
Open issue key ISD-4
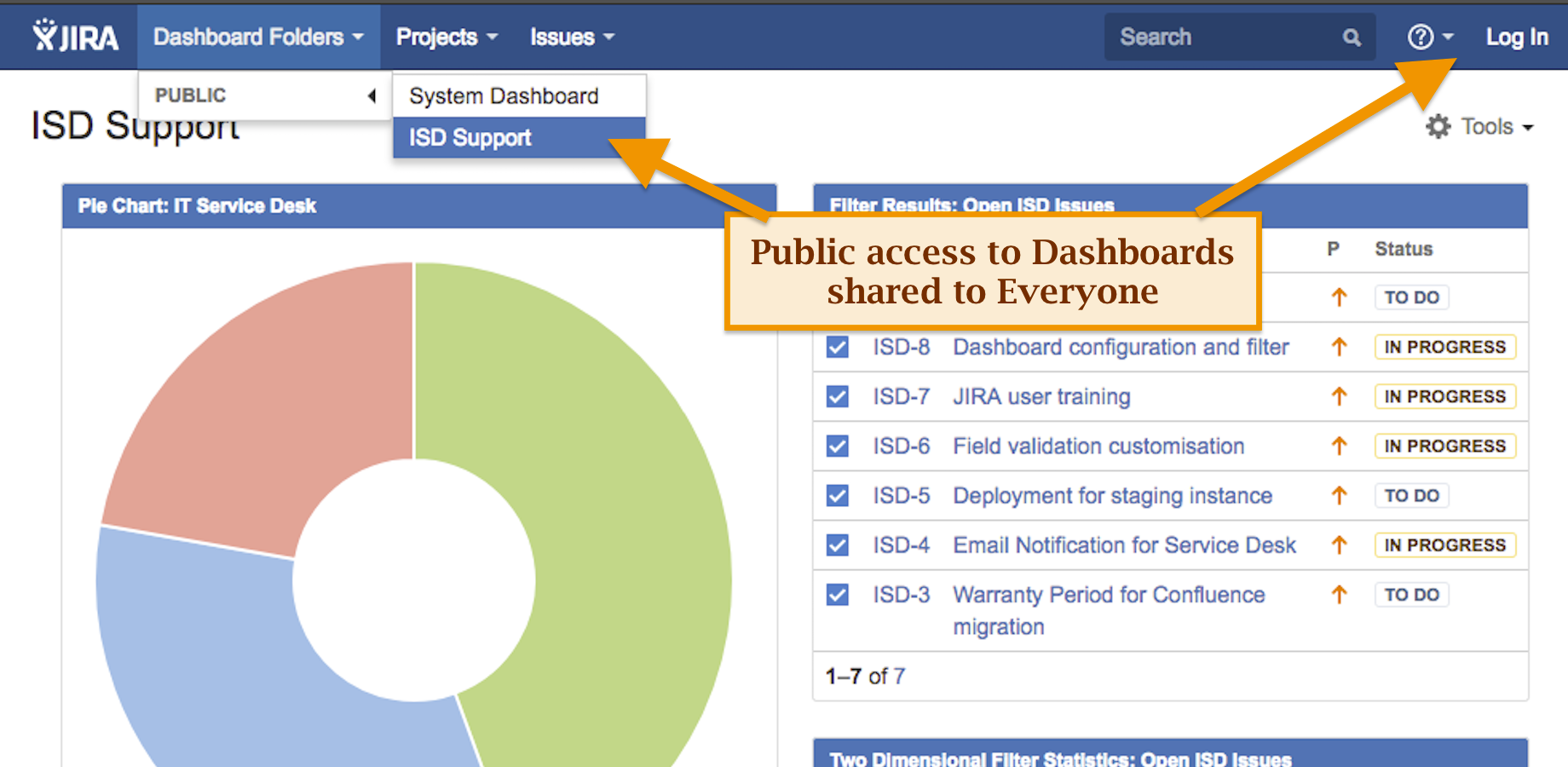point(901,545)
